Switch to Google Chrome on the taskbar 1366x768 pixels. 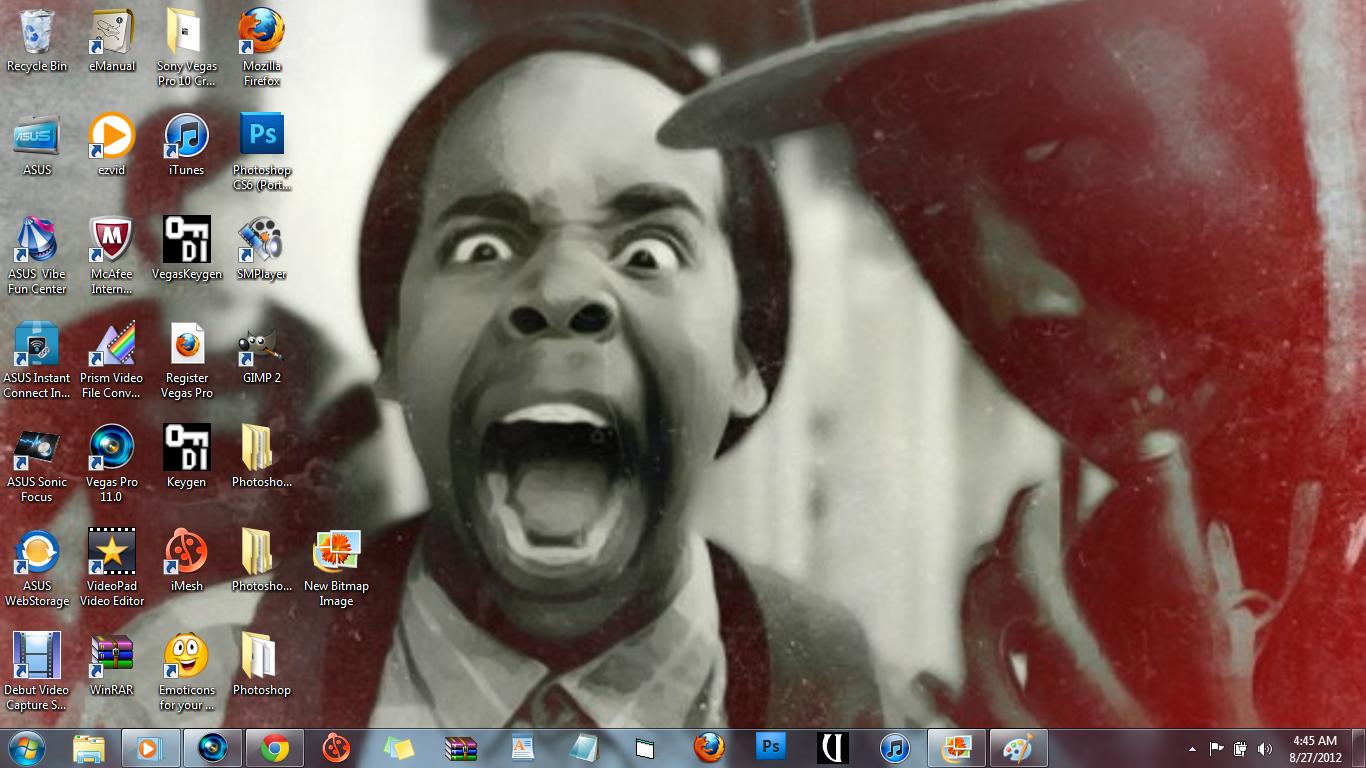(x=275, y=748)
